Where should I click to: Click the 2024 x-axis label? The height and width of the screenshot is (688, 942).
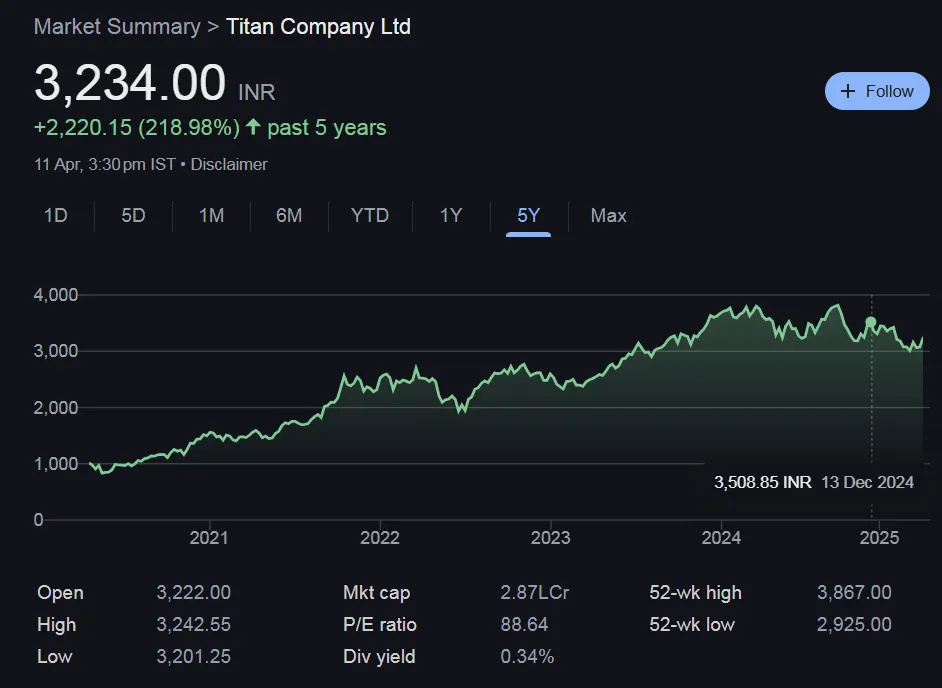[x=721, y=538]
